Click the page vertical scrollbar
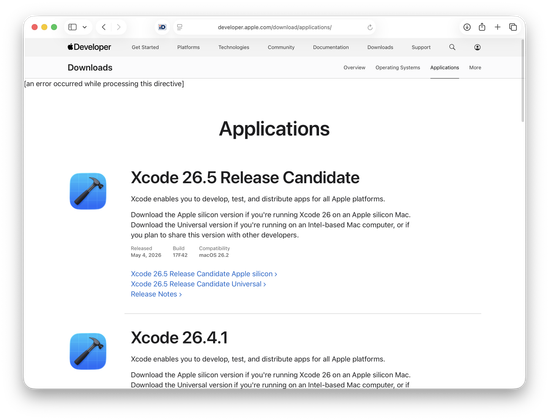This screenshot has width=549, height=420. (x=523, y=80)
